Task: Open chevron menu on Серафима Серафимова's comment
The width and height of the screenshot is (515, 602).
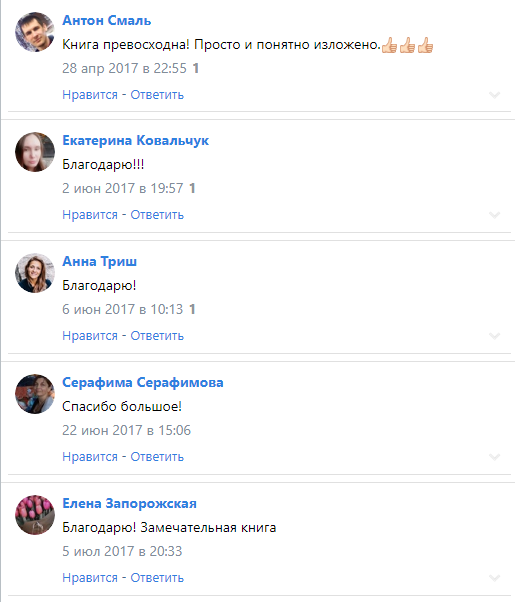Action: pyautogui.click(x=494, y=457)
